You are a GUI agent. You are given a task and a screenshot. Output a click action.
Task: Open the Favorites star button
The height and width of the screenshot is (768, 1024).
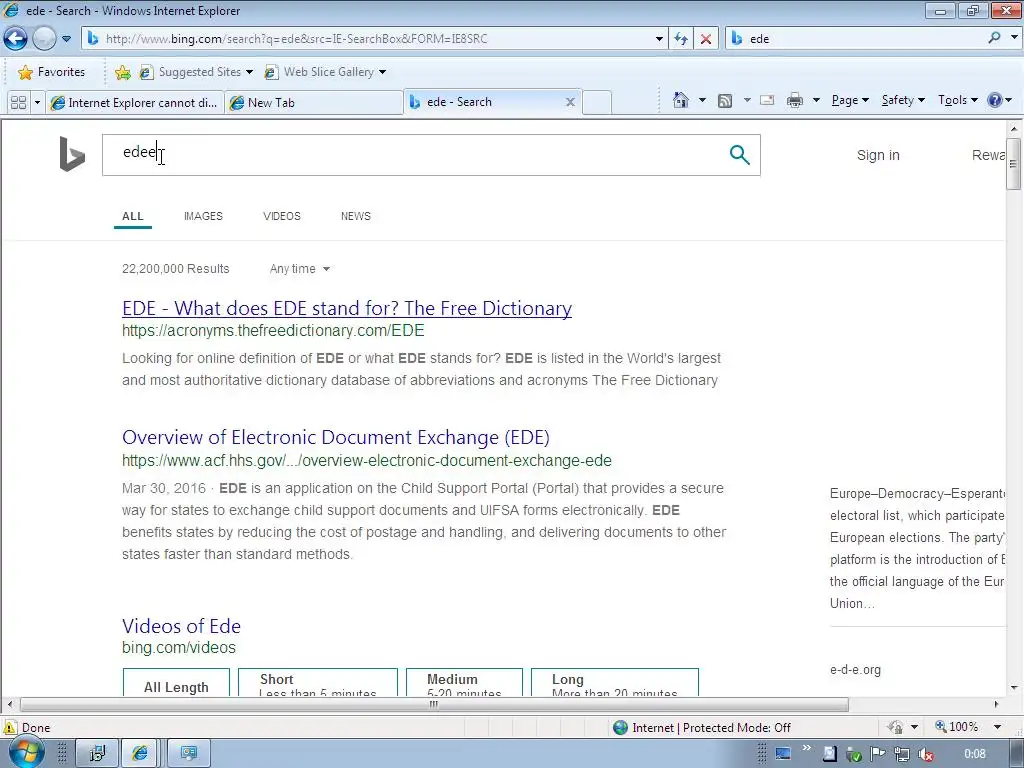52,72
